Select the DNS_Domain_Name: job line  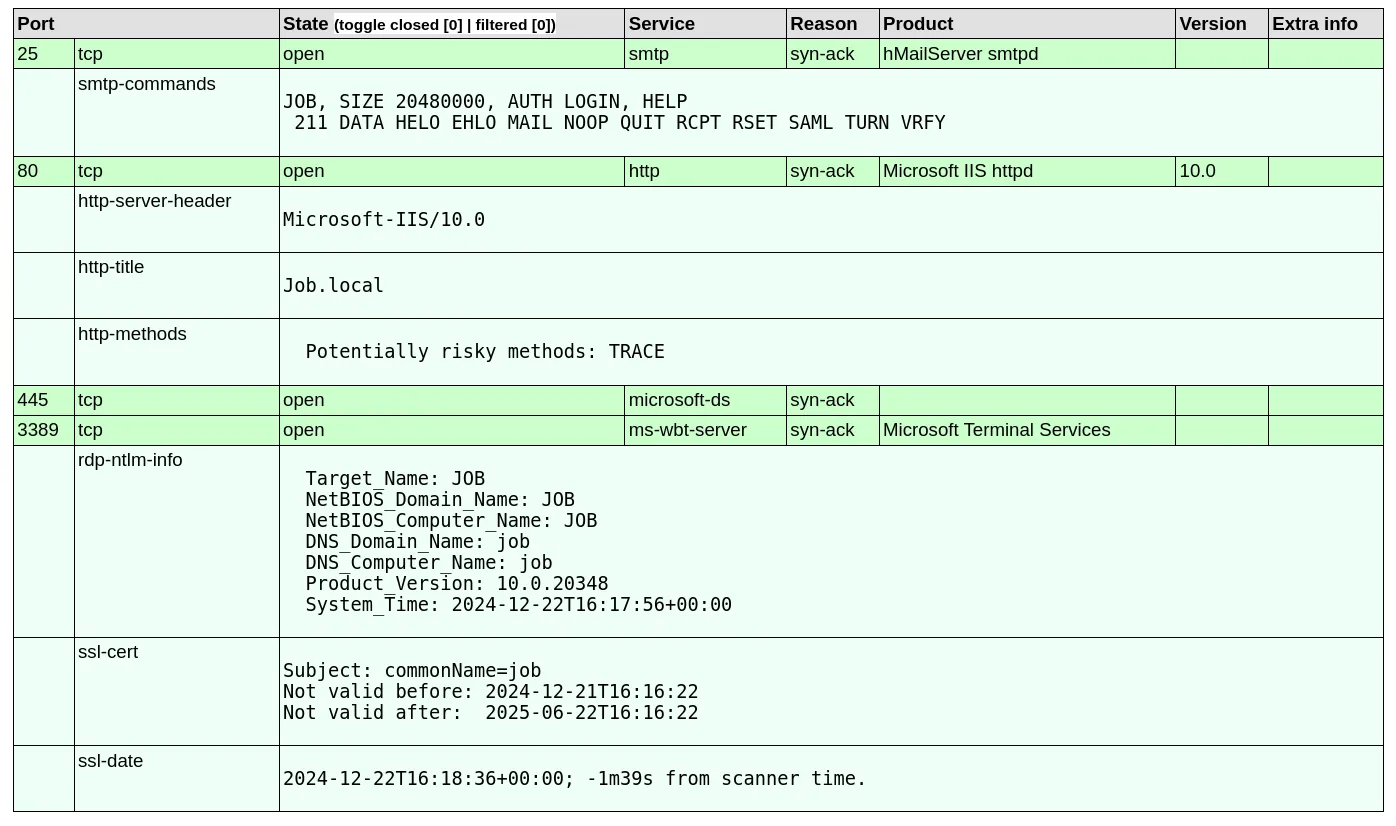click(418, 542)
